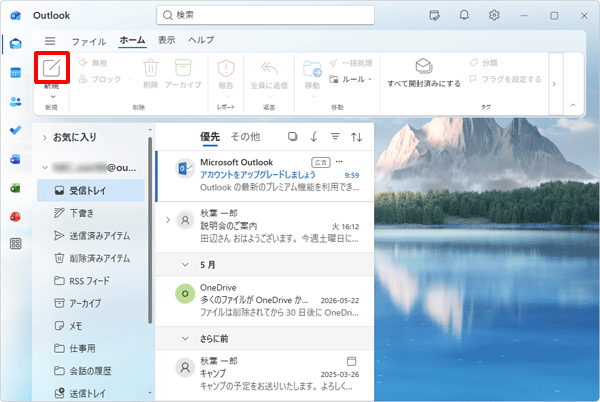600x402 pixels.
Task: Open the My Day icon in title bar
Action: coord(434,15)
